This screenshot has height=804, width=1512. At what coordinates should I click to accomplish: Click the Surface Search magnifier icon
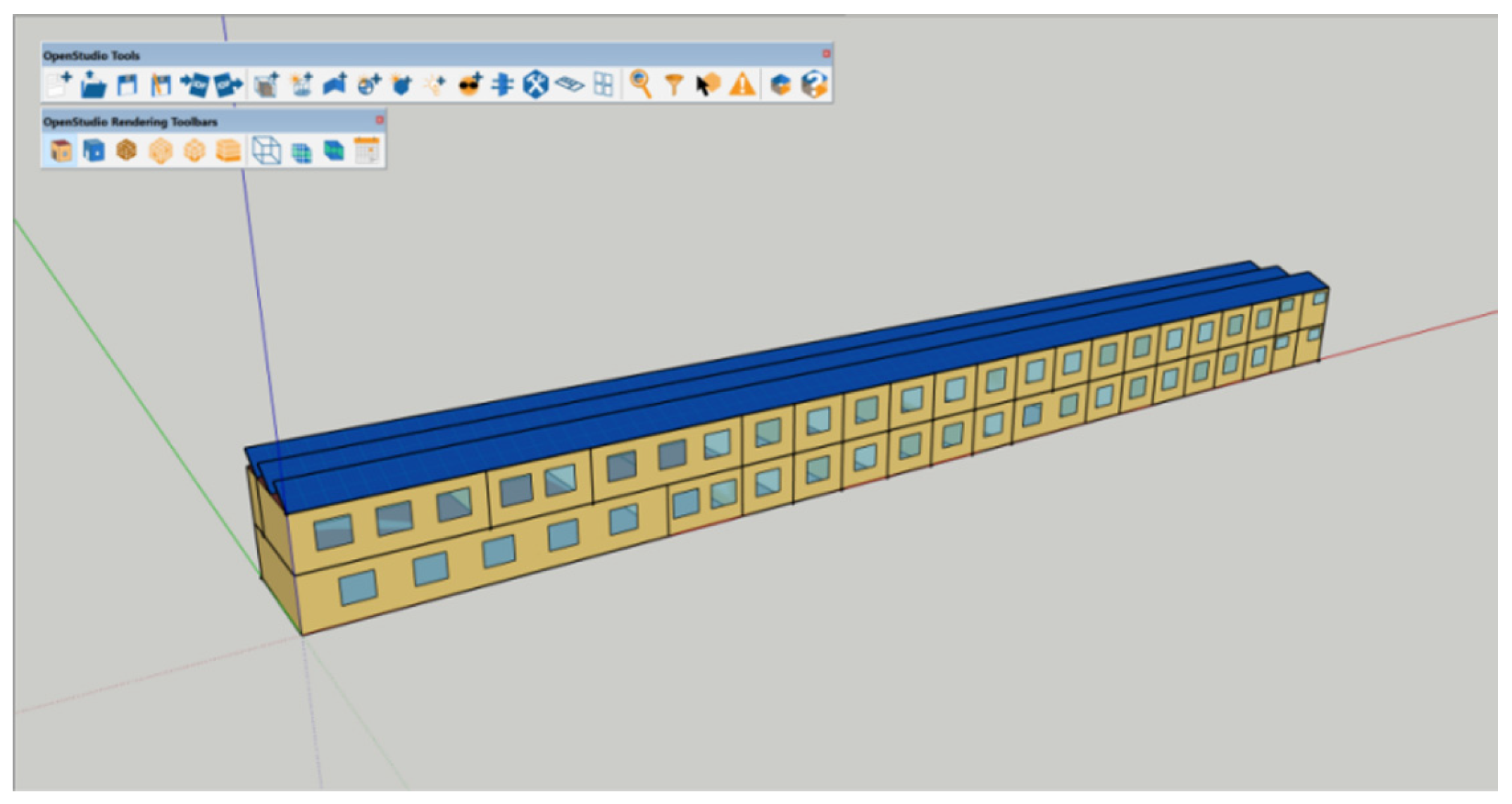point(639,85)
